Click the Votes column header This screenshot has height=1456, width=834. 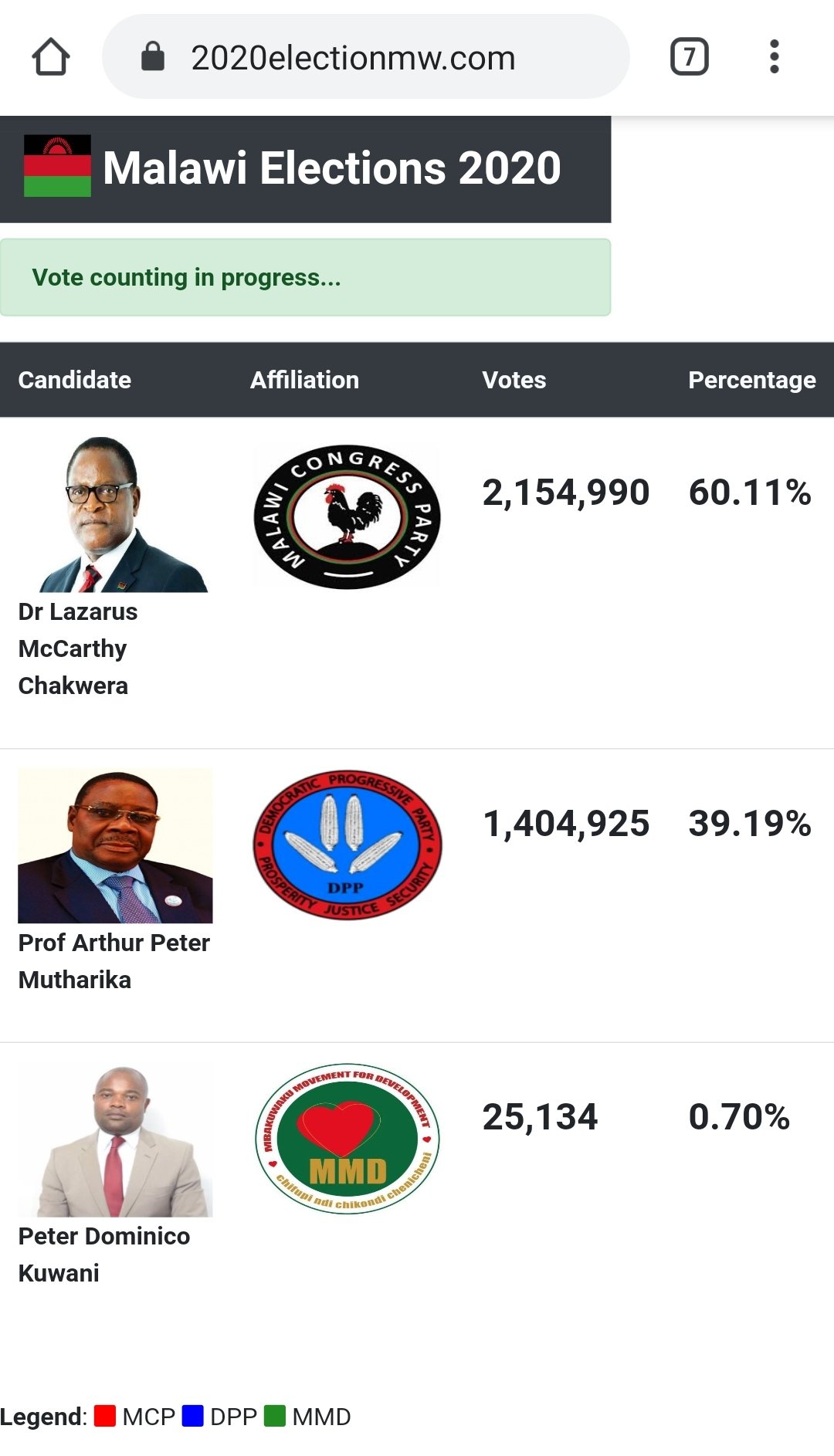(514, 380)
